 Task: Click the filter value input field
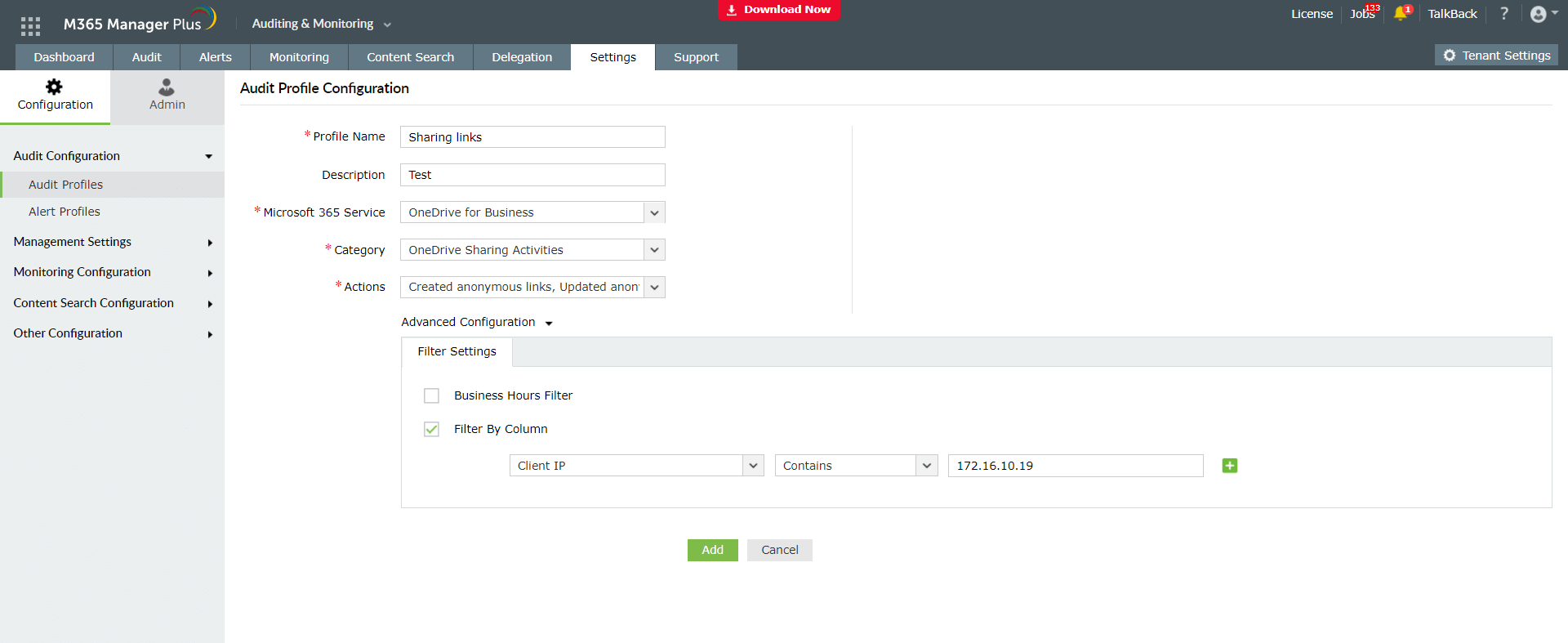1076,466
